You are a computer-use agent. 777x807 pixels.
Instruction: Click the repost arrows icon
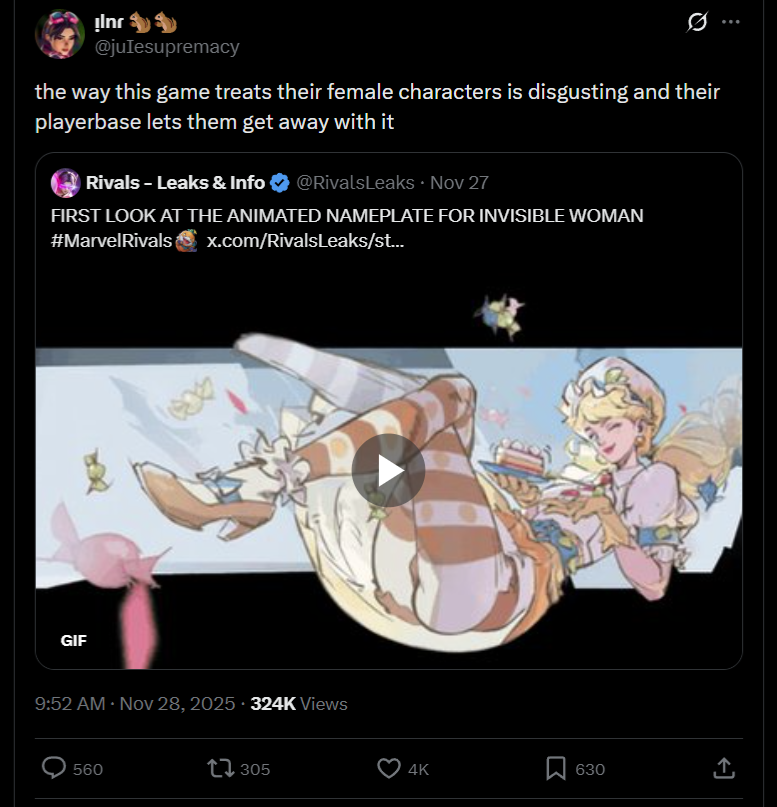(x=220, y=768)
